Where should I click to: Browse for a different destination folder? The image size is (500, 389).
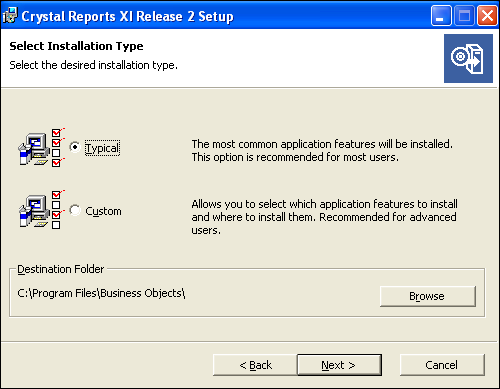point(428,296)
